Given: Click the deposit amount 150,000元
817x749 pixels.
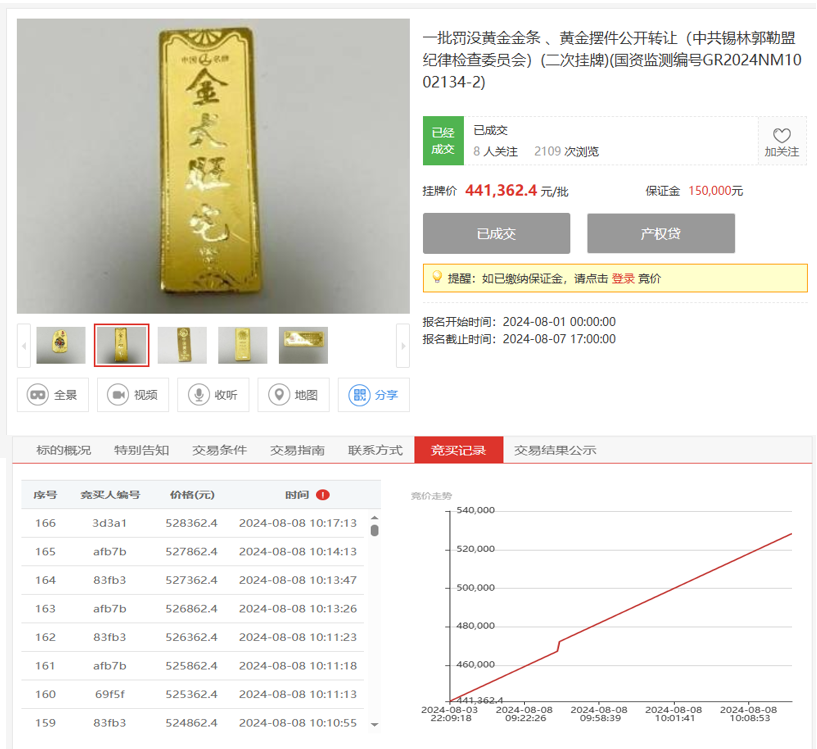Looking at the screenshot, I should [x=715, y=191].
